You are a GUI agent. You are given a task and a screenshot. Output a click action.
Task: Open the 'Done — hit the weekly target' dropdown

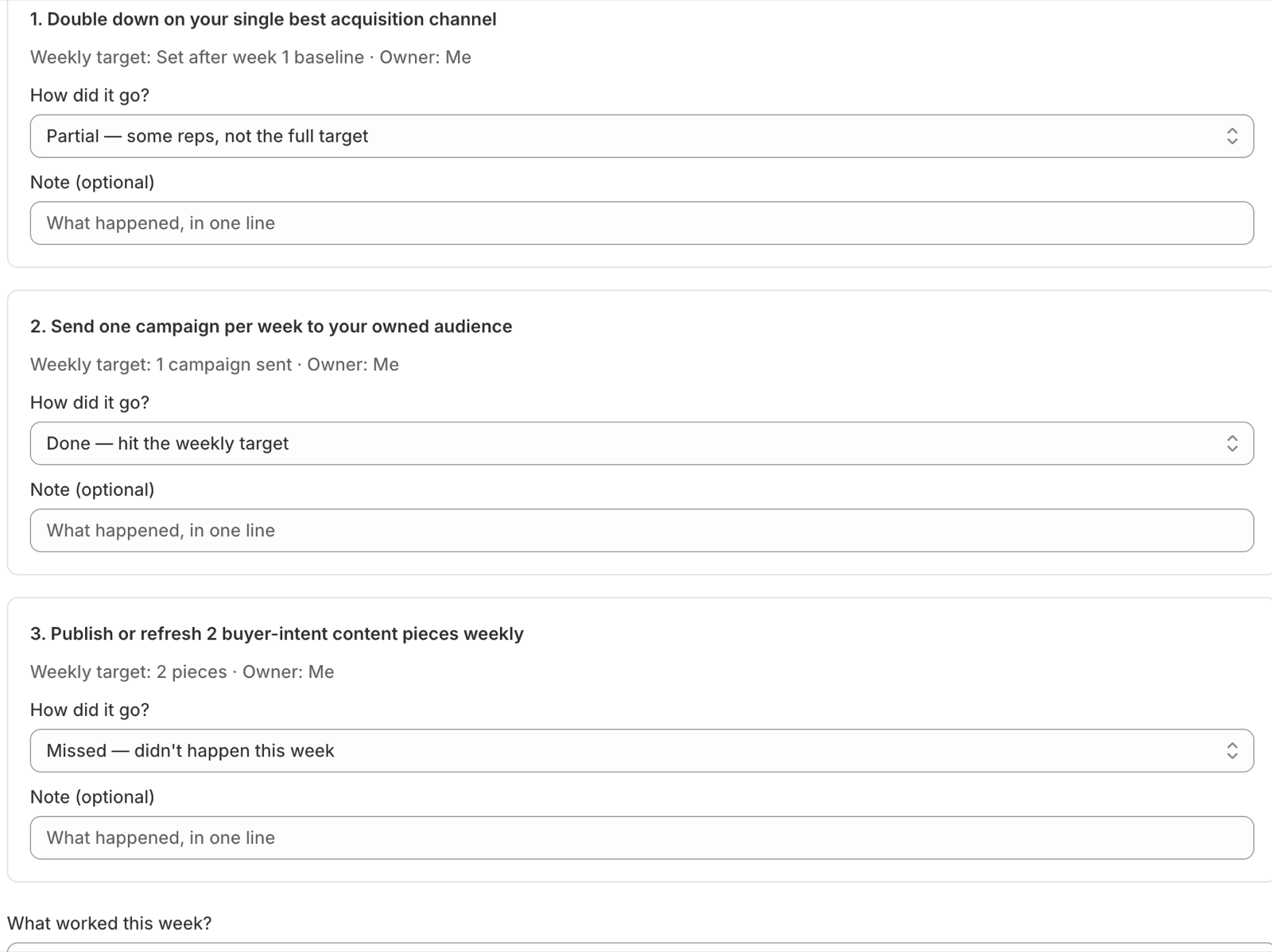click(642, 443)
